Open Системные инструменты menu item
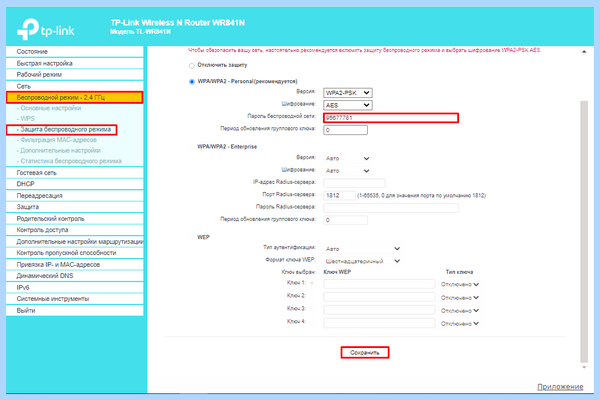600x400 pixels. [75, 299]
